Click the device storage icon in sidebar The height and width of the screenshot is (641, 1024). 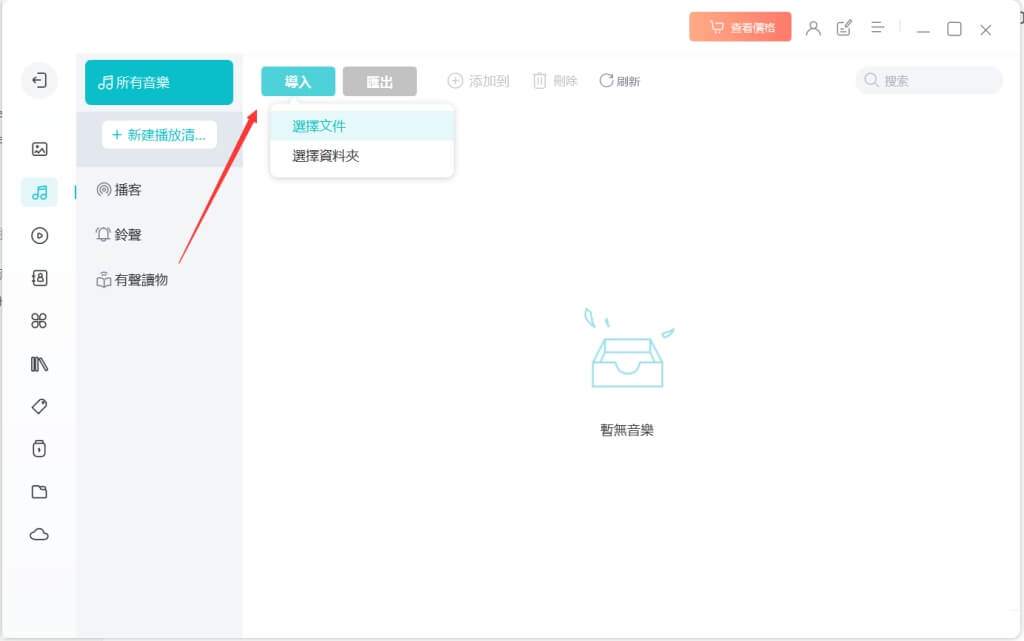[x=39, y=449]
